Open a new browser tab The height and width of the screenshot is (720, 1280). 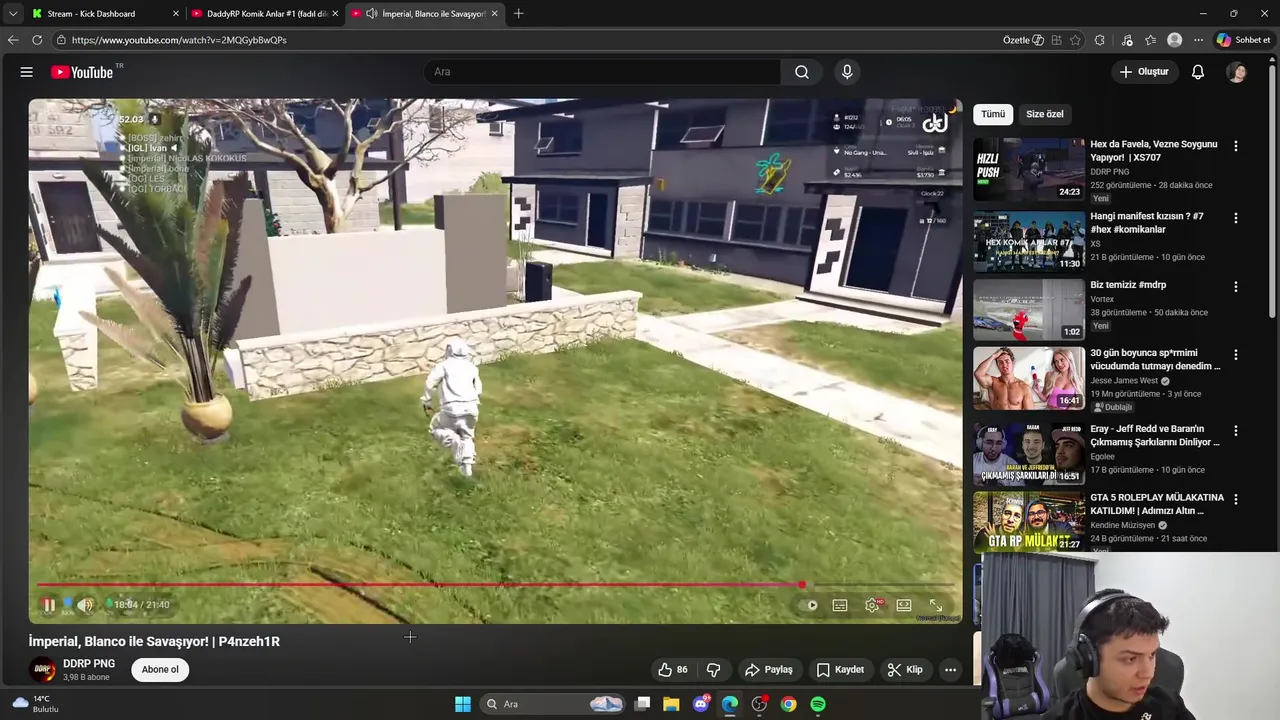pyautogui.click(x=518, y=14)
